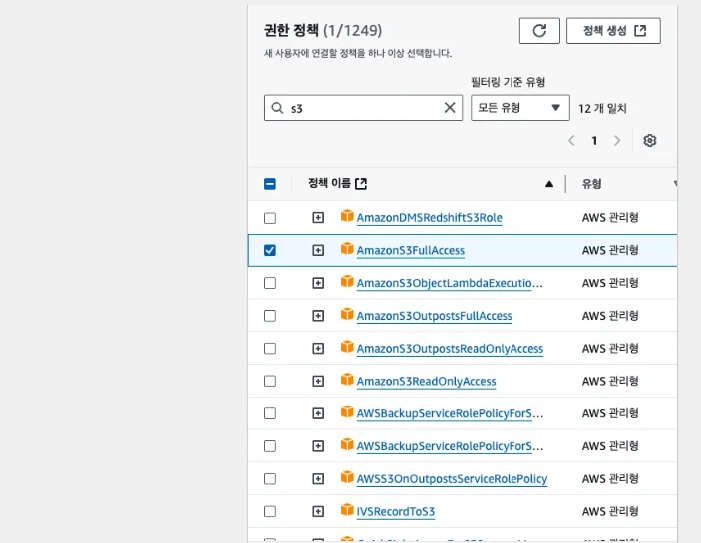Open AmazonS3ObjectLambdaExecutio... policy link
The width and height of the screenshot is (701, 543).
(x=449, y=283)
